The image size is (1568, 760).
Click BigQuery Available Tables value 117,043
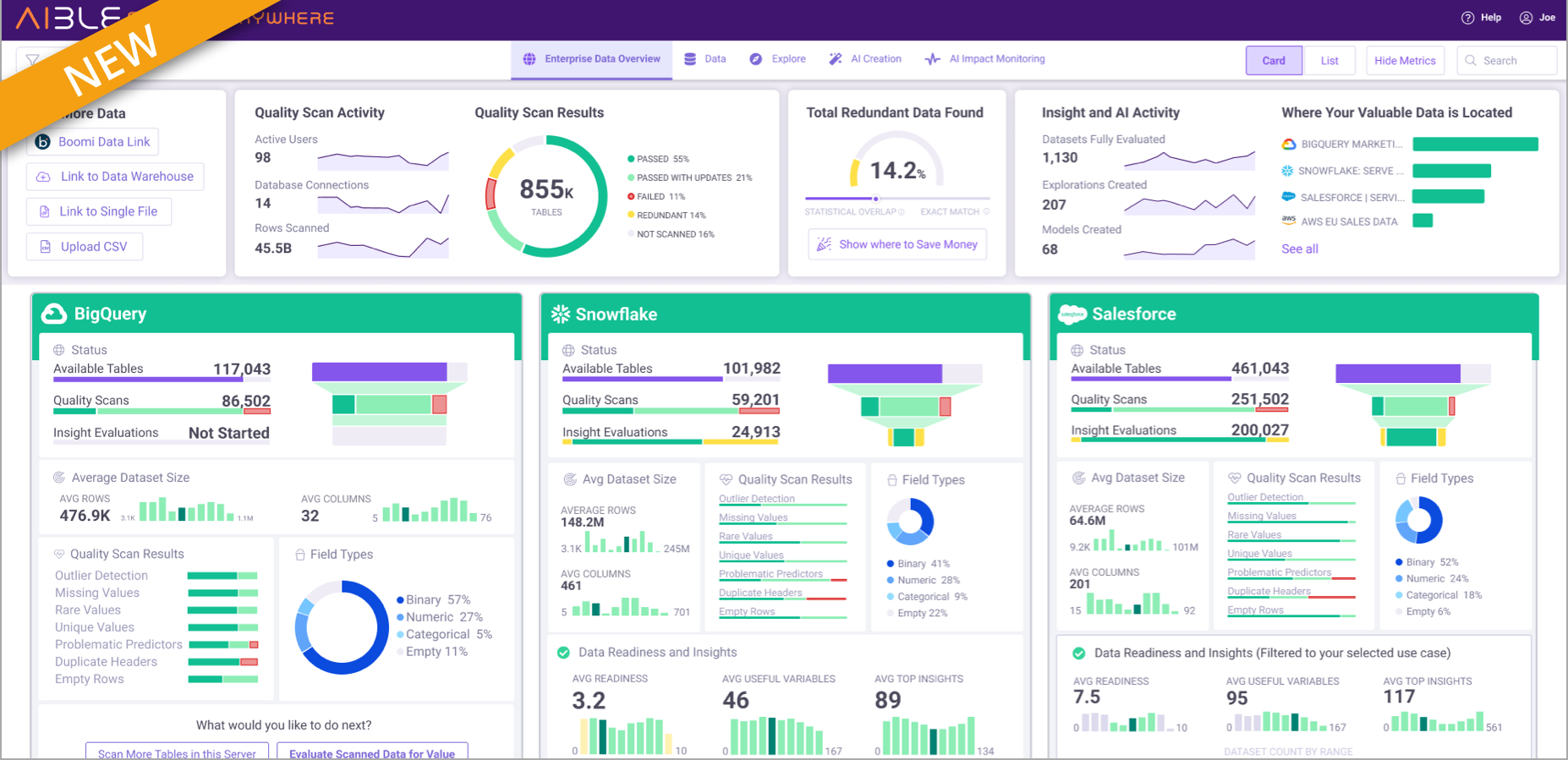pos(242,369)
